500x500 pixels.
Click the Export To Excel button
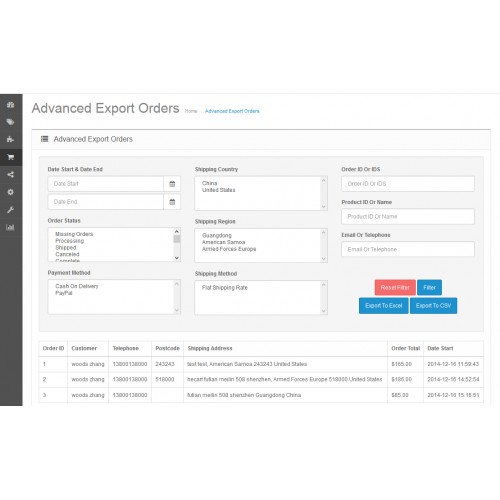[384, 306]
